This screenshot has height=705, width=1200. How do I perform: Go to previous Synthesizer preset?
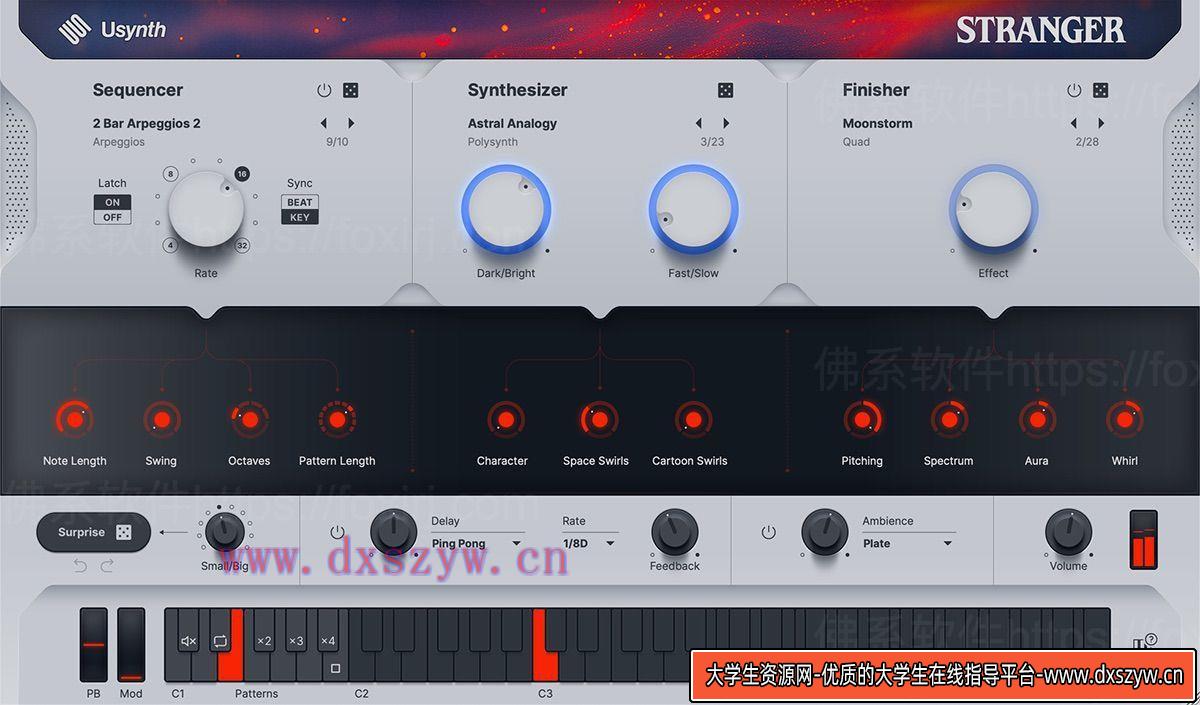tap(698, 124)
